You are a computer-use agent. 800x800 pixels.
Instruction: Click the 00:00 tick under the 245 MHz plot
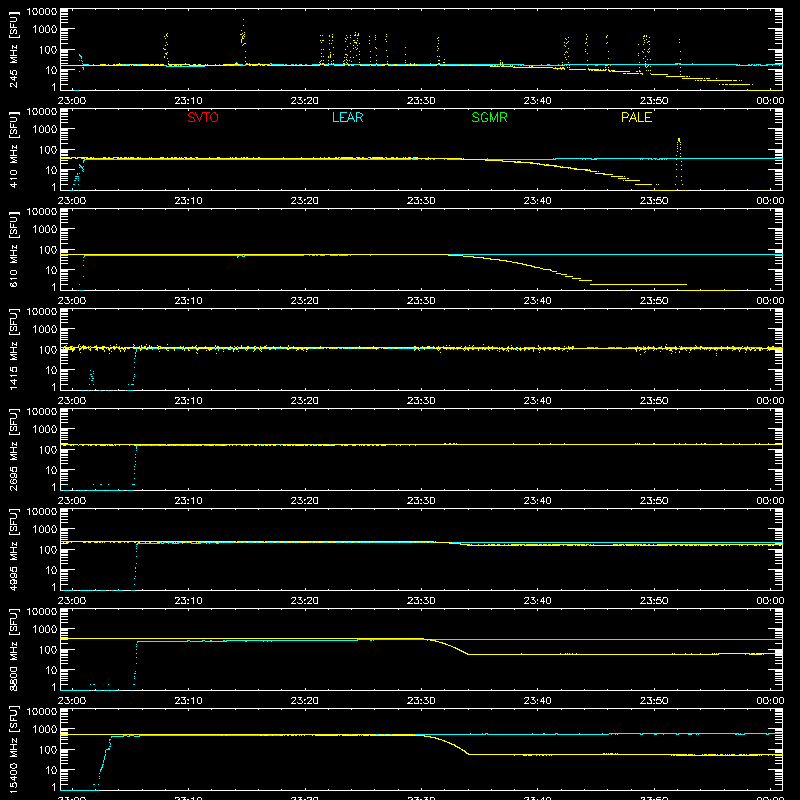(x=770, y=101)
